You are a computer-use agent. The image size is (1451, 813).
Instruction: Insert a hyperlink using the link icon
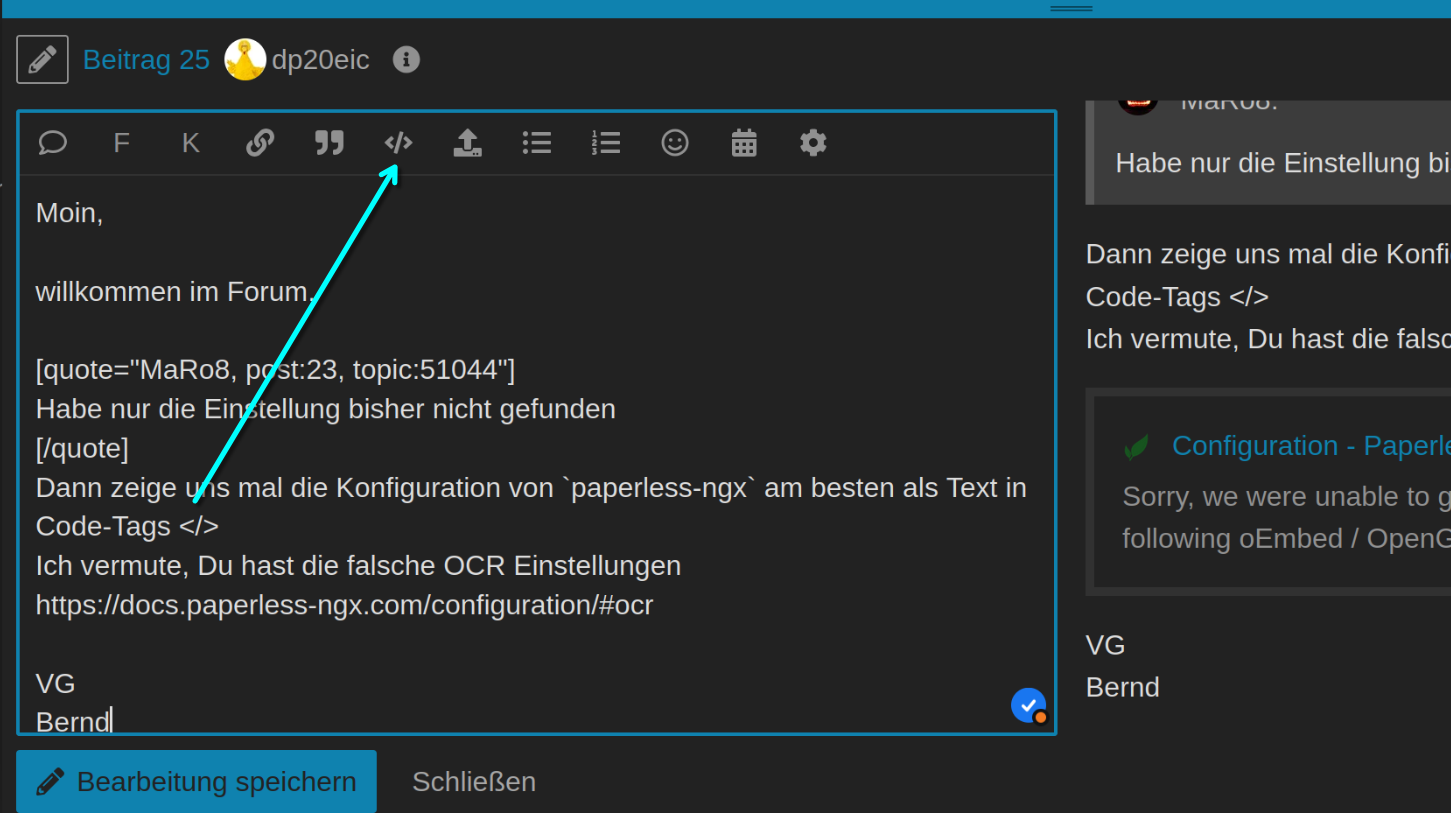click(x=260, y=143)
